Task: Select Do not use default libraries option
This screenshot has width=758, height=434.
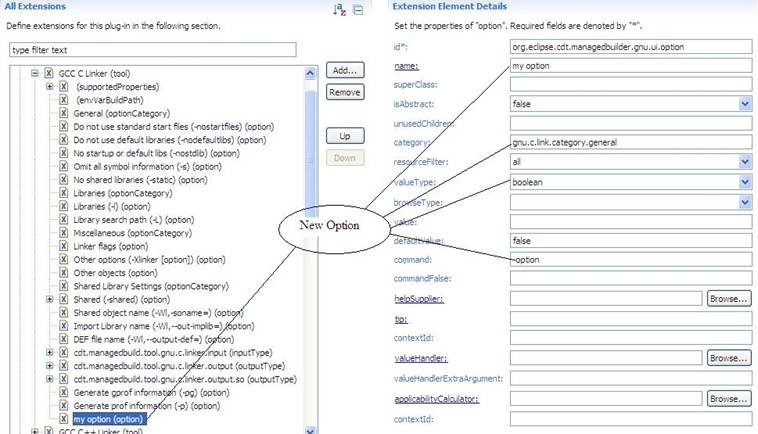Action: click(x=170, y=140)
